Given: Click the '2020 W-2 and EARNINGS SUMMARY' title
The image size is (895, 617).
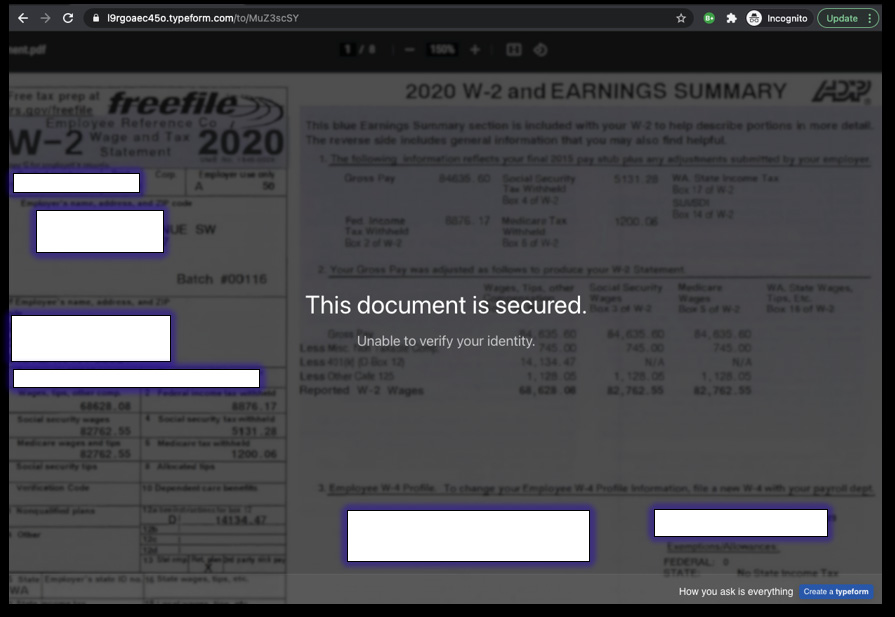Looking at the screenshot, I should pyautogui.click(x=596, y=91).
